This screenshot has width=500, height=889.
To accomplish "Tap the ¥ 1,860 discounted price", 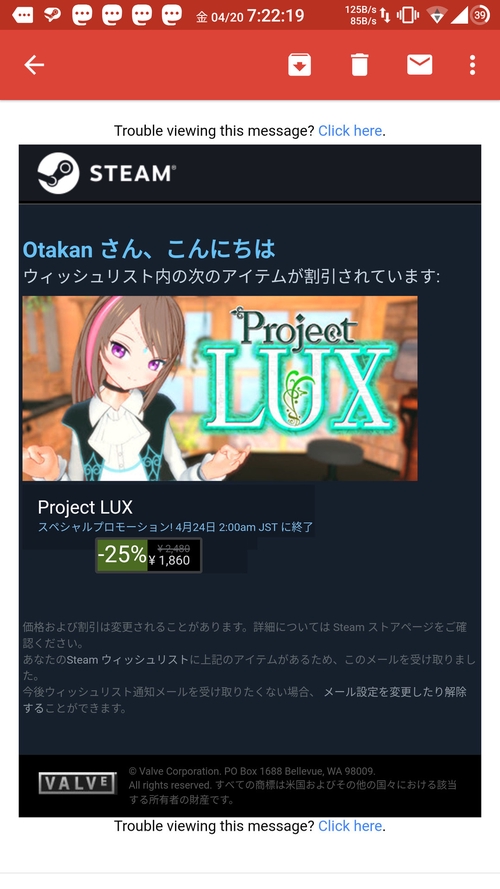I will (x=170, y=561).
